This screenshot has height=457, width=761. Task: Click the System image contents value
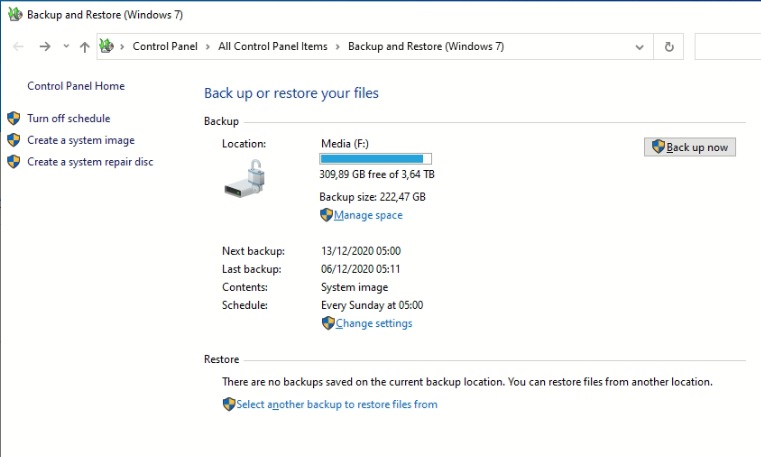click(355, 287)
